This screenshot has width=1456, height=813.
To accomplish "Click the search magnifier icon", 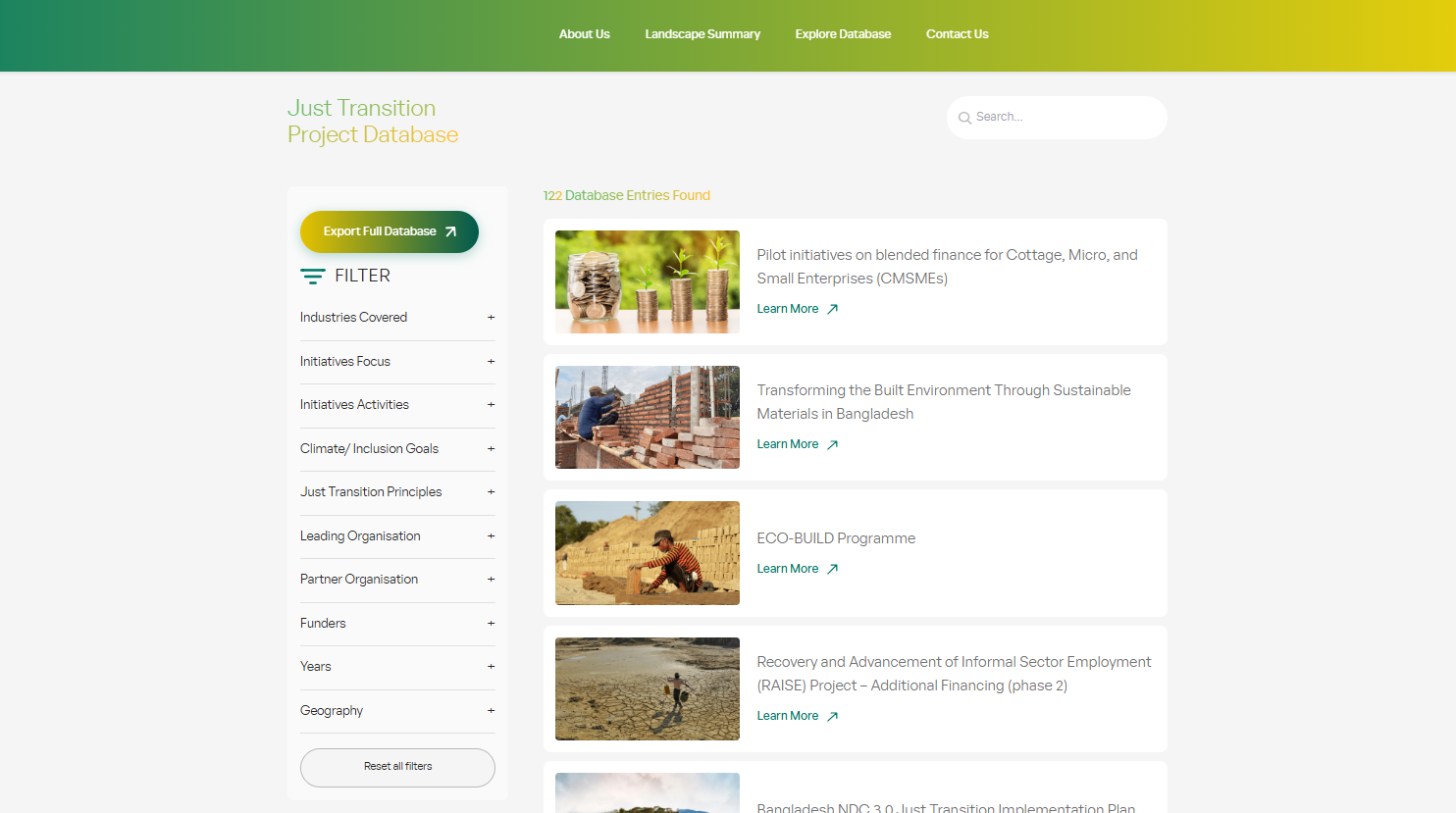I will coord(964,118).
